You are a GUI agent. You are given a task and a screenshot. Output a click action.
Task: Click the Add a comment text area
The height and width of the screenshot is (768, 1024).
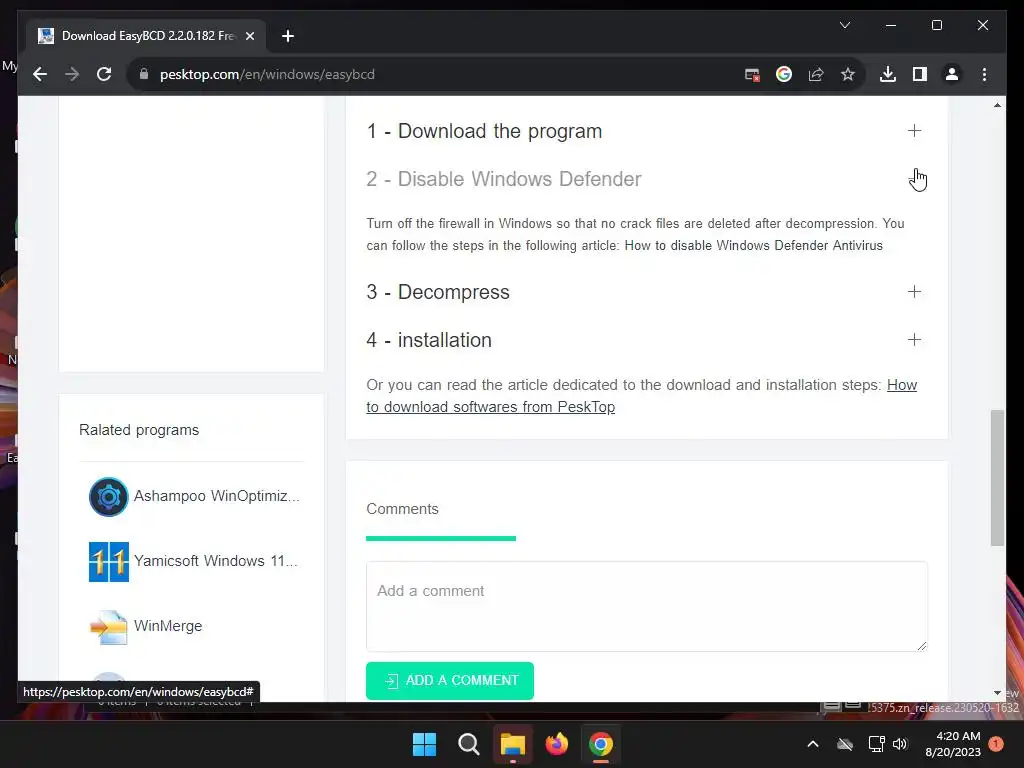pos(647,607)
